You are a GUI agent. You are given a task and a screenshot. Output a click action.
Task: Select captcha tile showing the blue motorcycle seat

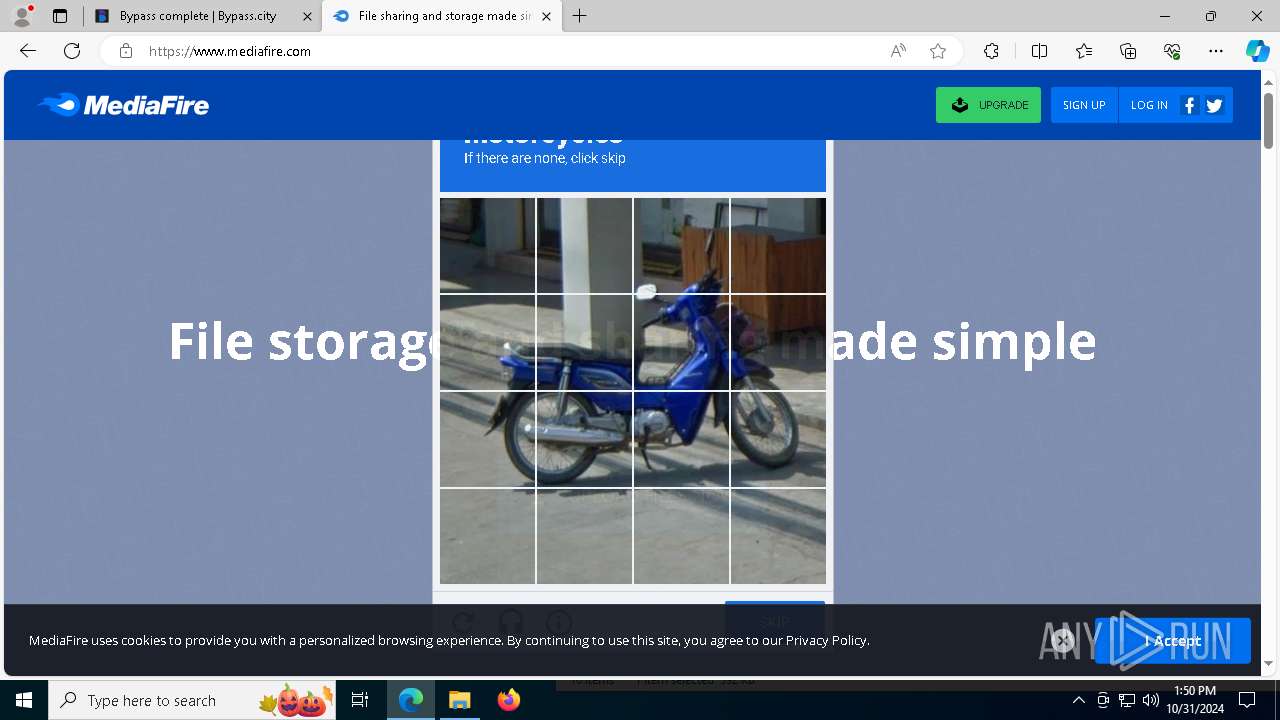[584, 342]
